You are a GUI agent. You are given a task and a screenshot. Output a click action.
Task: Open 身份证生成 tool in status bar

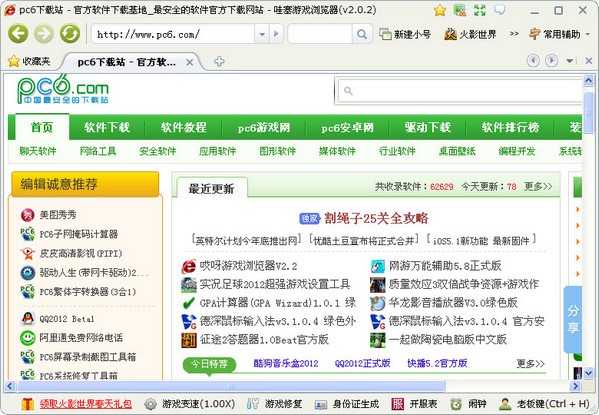click(346, 404)
